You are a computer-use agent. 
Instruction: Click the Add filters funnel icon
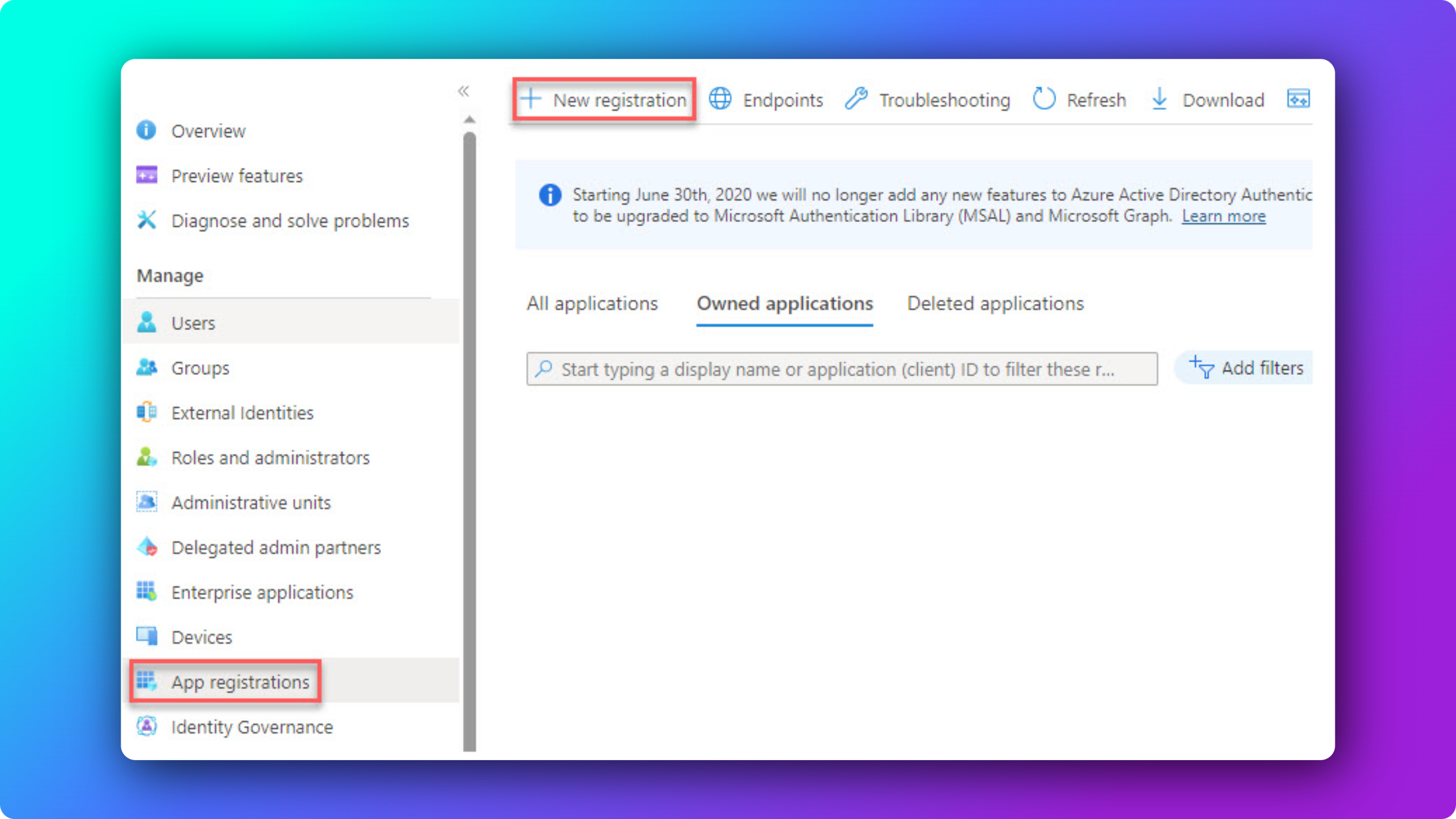click(x=1202, y=367)
